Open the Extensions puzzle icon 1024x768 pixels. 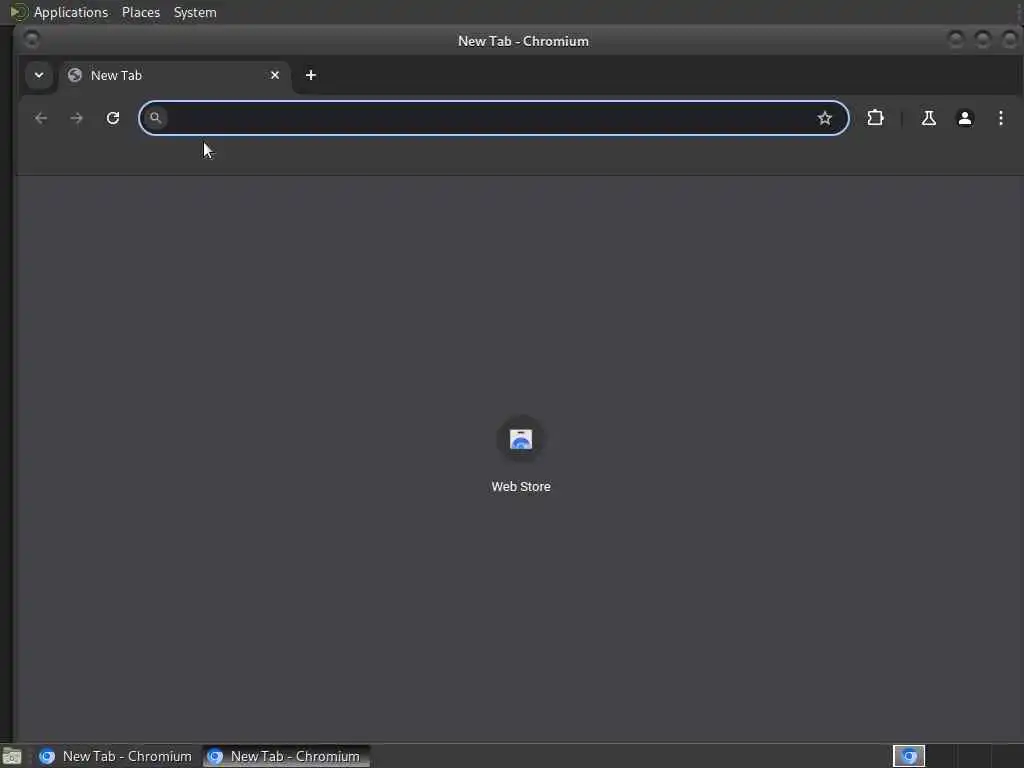(875, 118)
